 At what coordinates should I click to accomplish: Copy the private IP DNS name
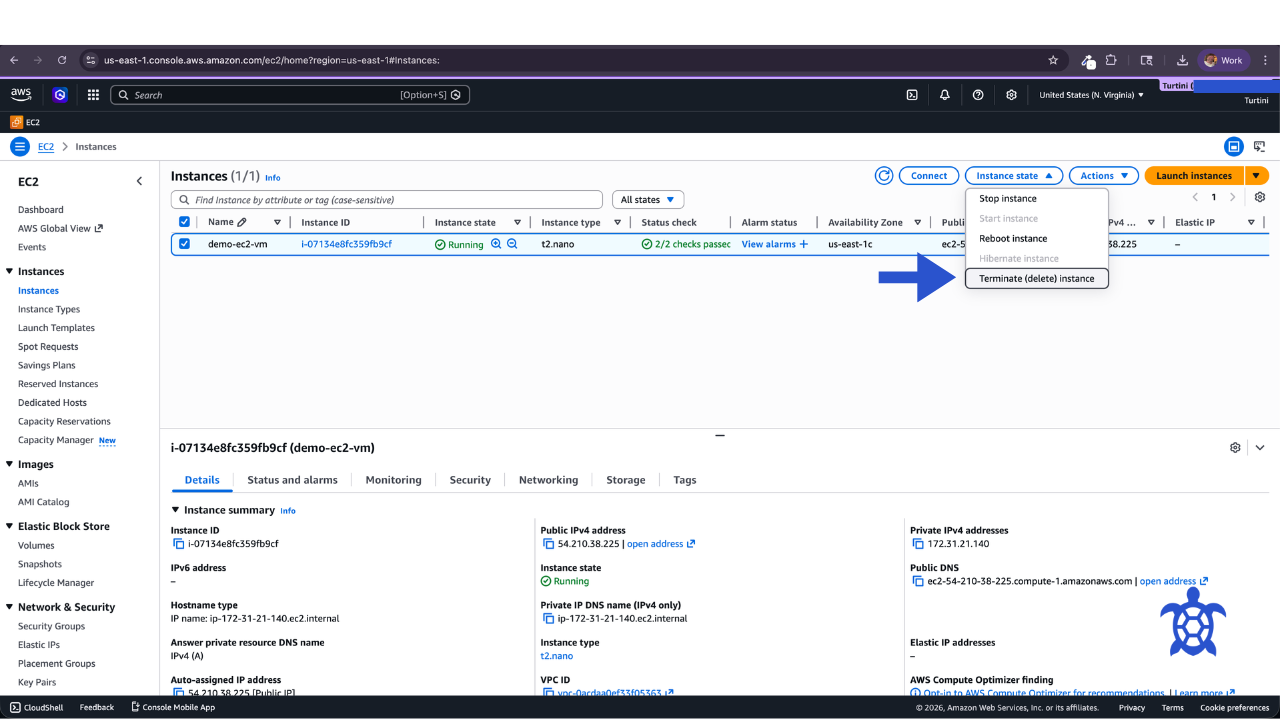(x=549, y=618)
